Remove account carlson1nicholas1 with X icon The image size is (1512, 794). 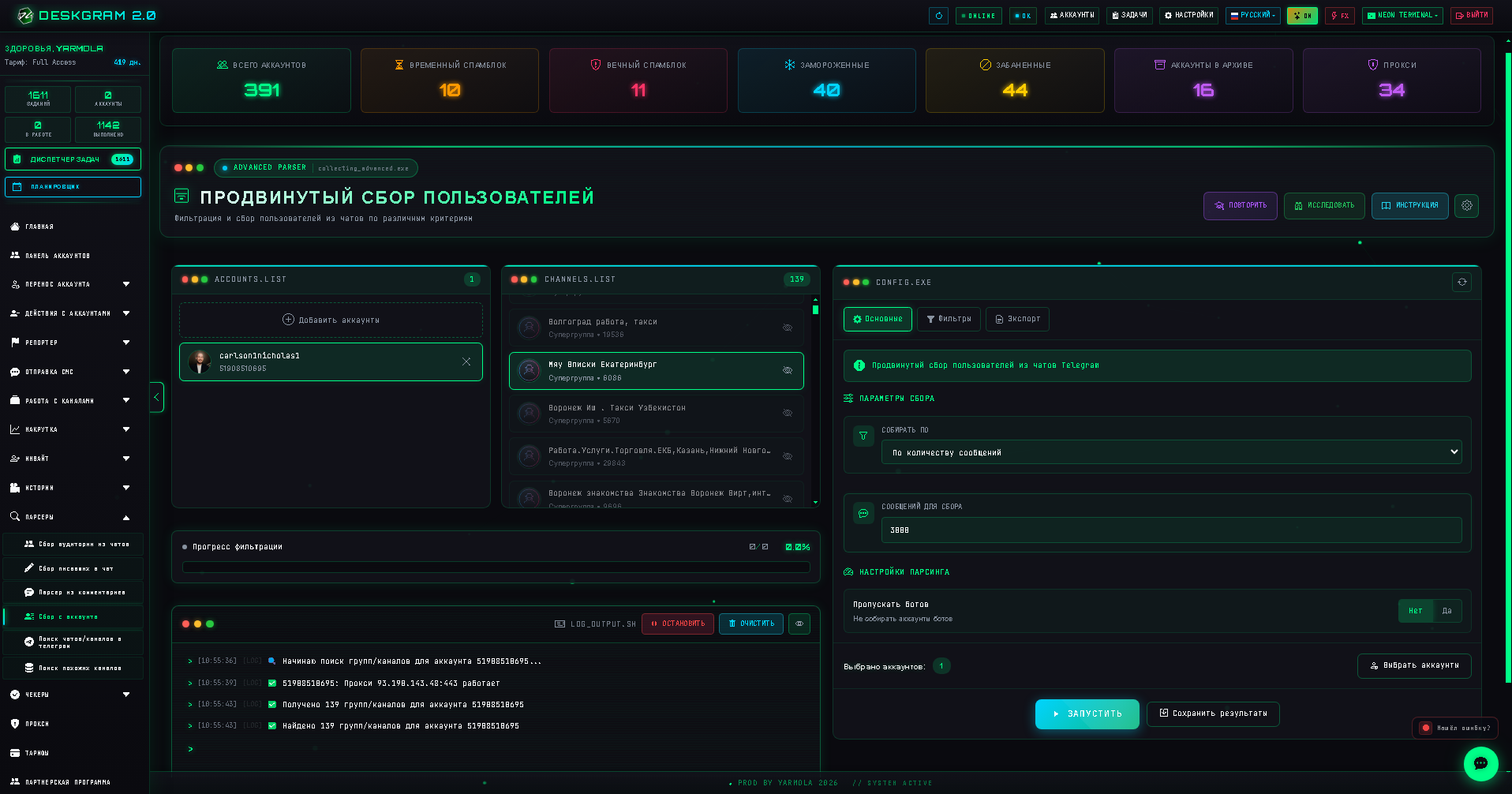pos(466,361)
